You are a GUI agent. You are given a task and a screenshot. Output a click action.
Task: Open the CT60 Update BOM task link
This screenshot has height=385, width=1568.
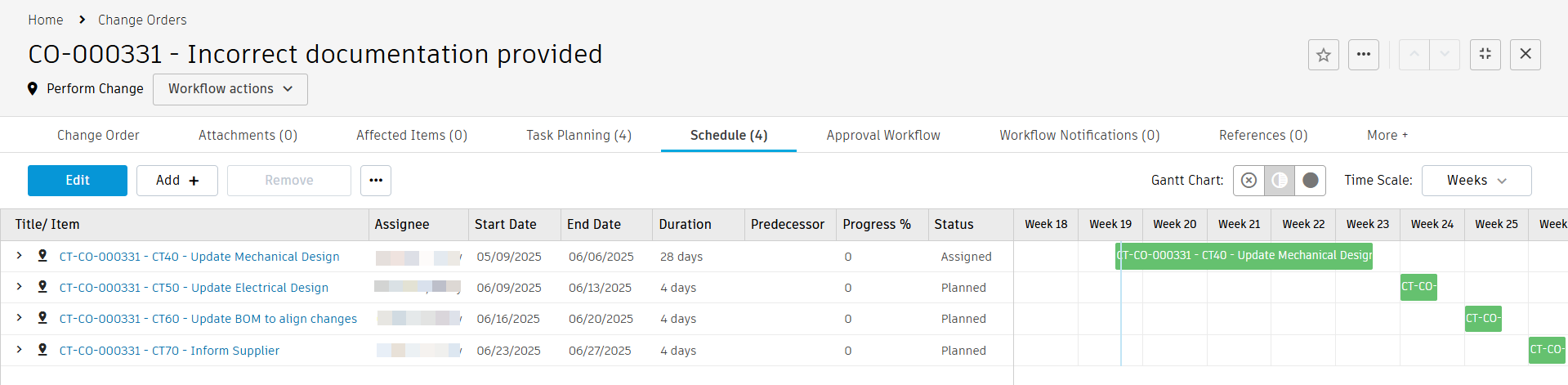click(208, 319)
